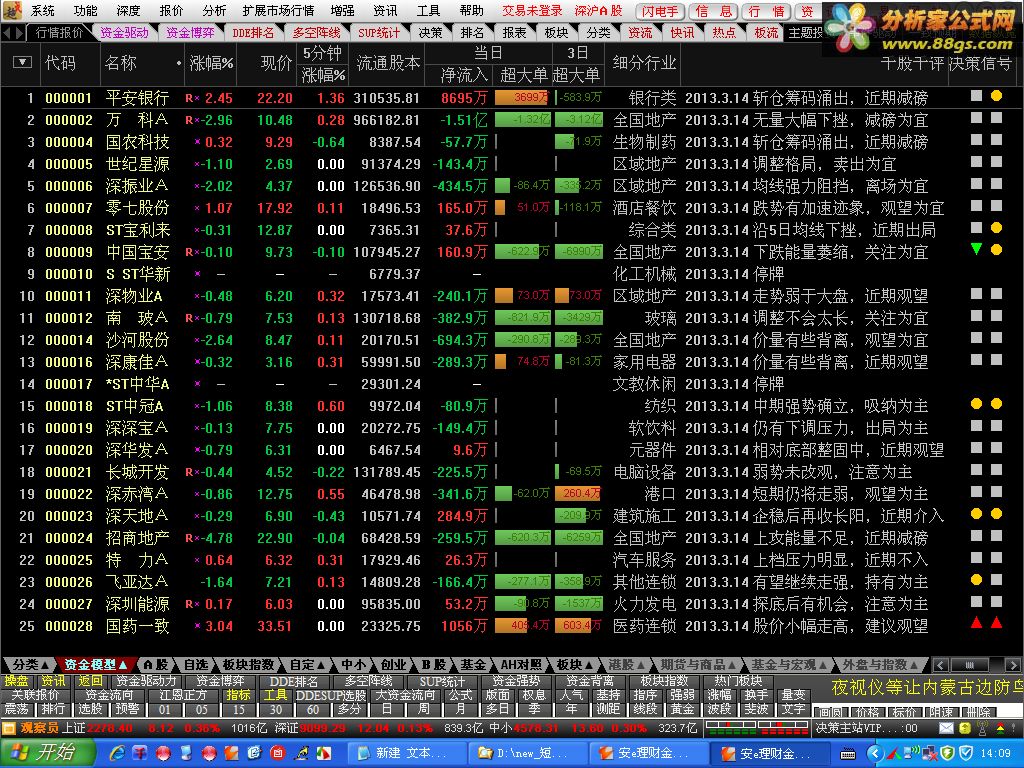The width and height of the screenshot is (1024, 768).
Task: Click the keyboard input method icon in system tray
Action: [847, 754]
